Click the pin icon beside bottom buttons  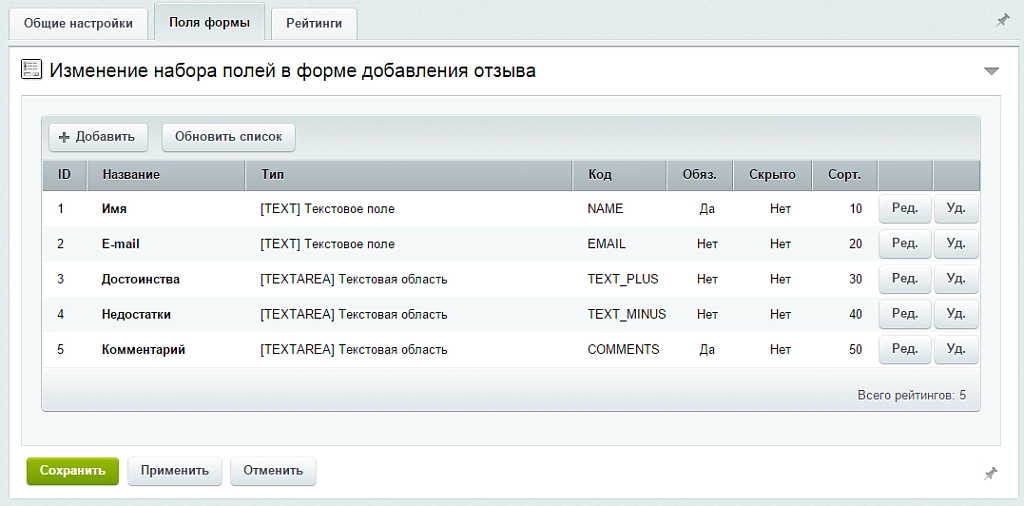click(991, 473)
